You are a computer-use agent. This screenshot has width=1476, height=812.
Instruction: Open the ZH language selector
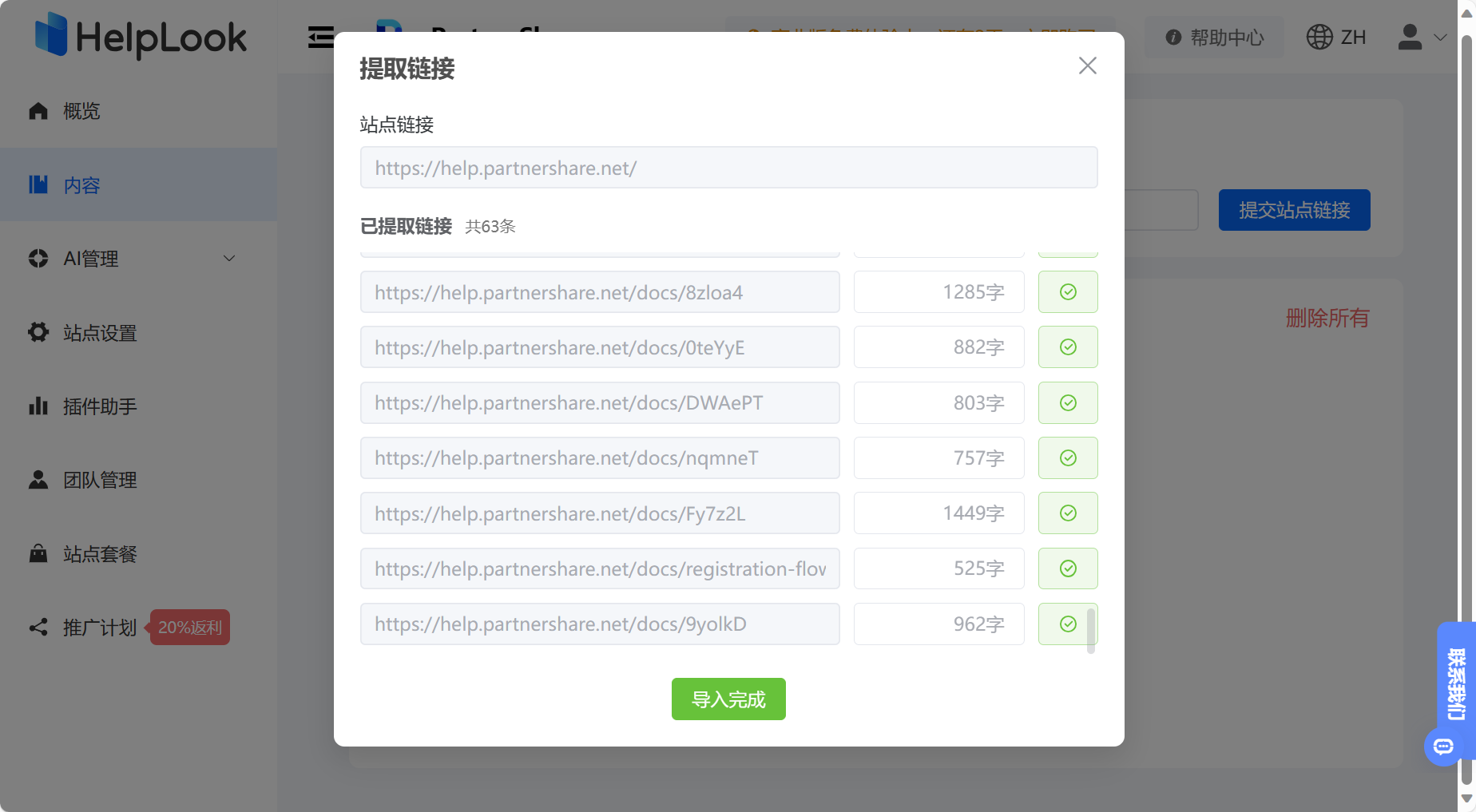click(x=1335, y=37)
